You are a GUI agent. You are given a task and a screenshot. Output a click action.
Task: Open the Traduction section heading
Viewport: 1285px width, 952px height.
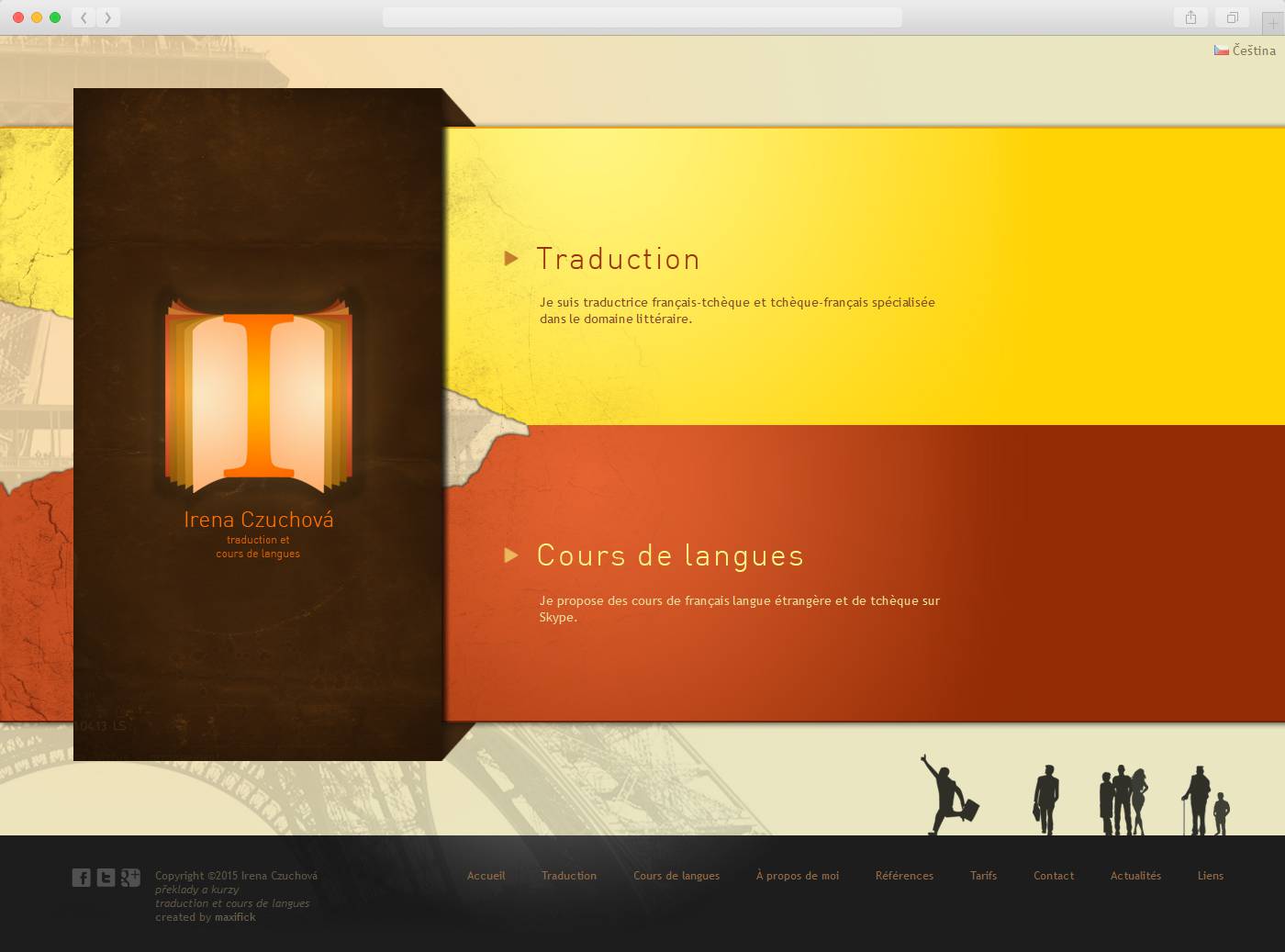click(x=618, y=259)
